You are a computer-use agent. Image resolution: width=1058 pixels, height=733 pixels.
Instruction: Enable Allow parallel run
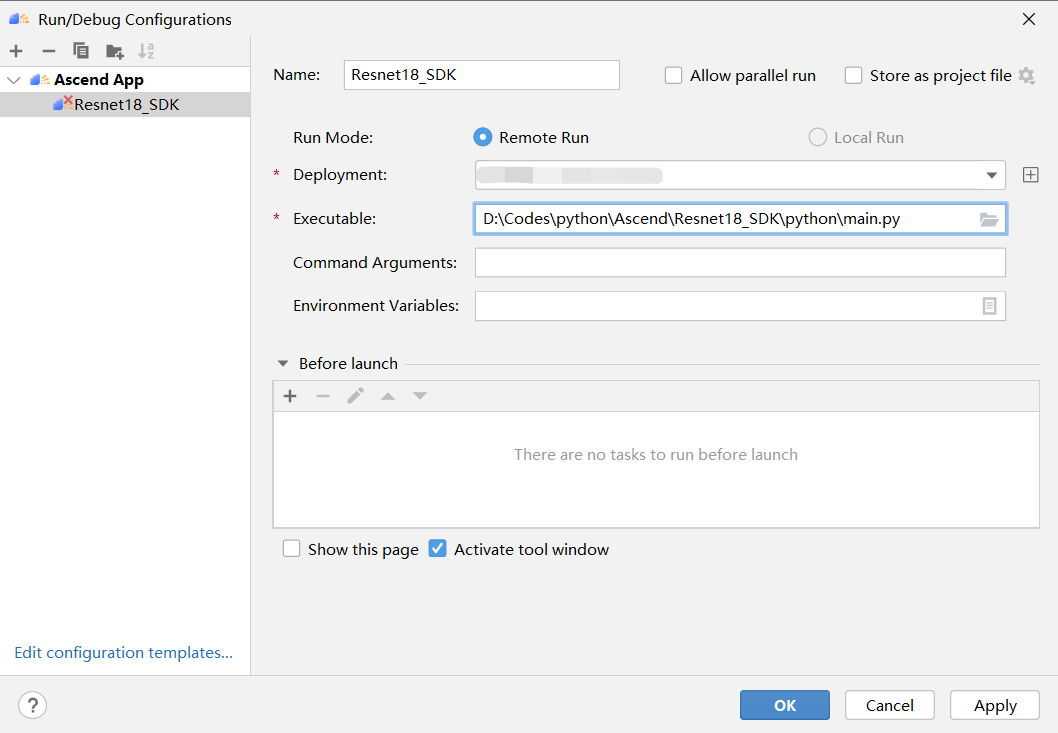pyautogui.click(x=673, y=76)
